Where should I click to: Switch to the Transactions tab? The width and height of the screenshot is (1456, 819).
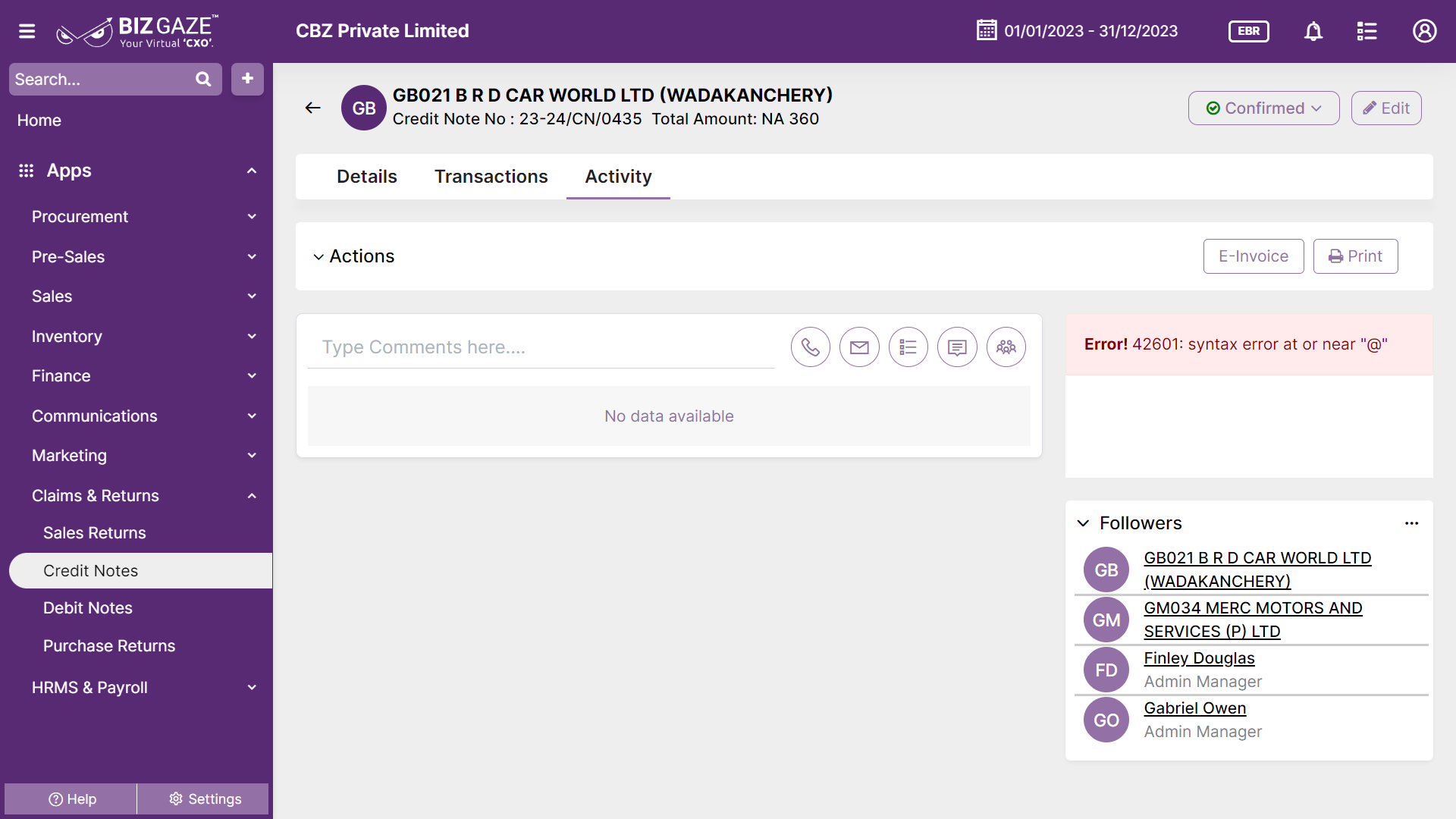click(491, 177)
